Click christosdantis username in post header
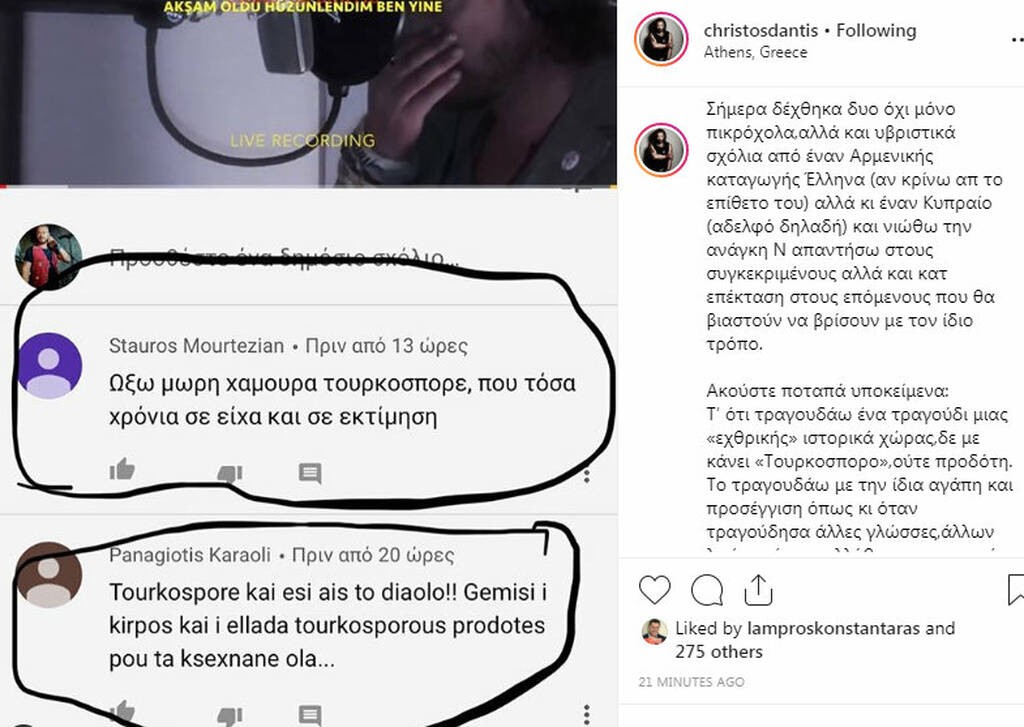1024x727 pixels. point(760,30)
